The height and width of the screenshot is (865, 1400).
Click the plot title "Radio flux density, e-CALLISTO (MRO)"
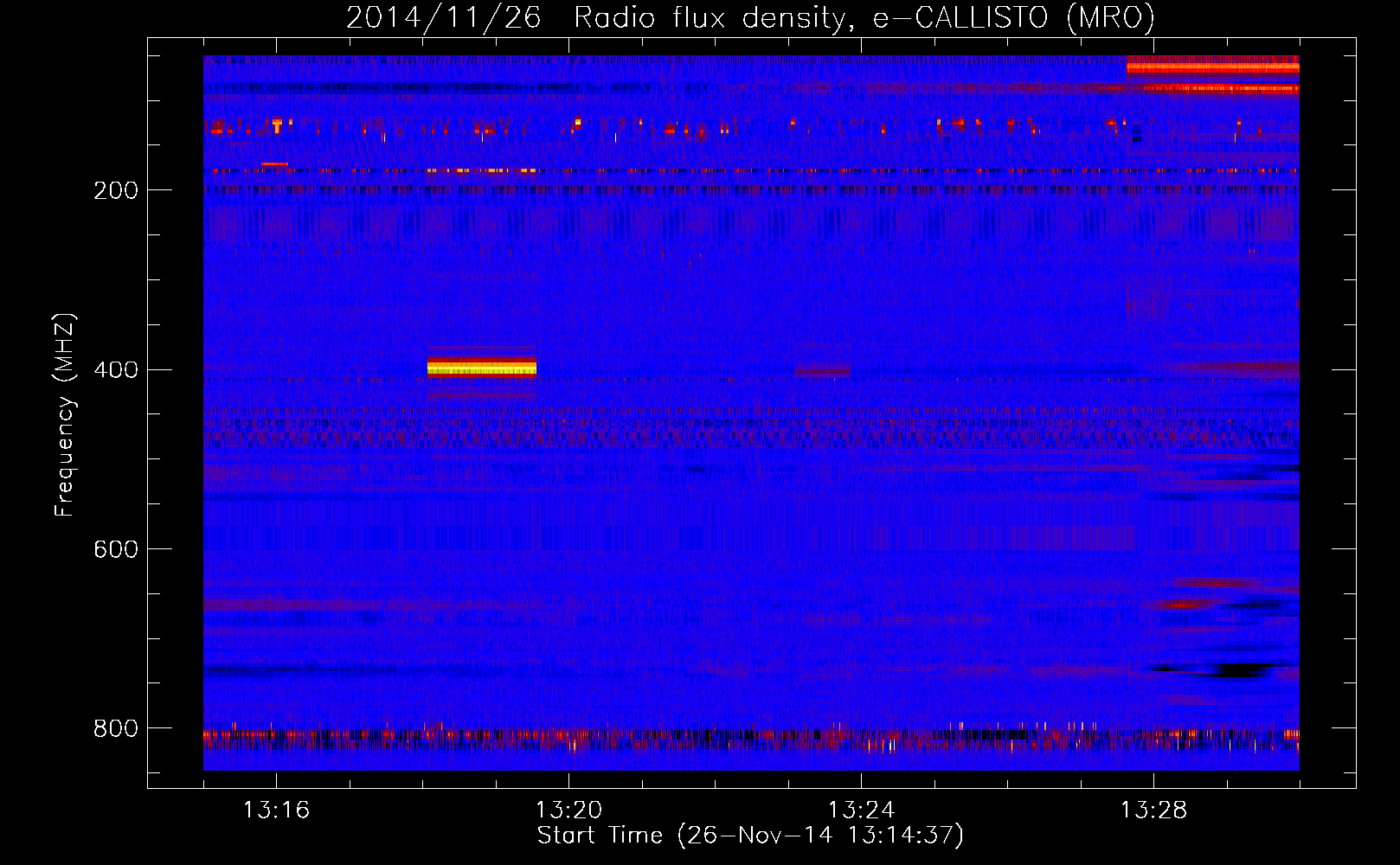click(864, 17)
